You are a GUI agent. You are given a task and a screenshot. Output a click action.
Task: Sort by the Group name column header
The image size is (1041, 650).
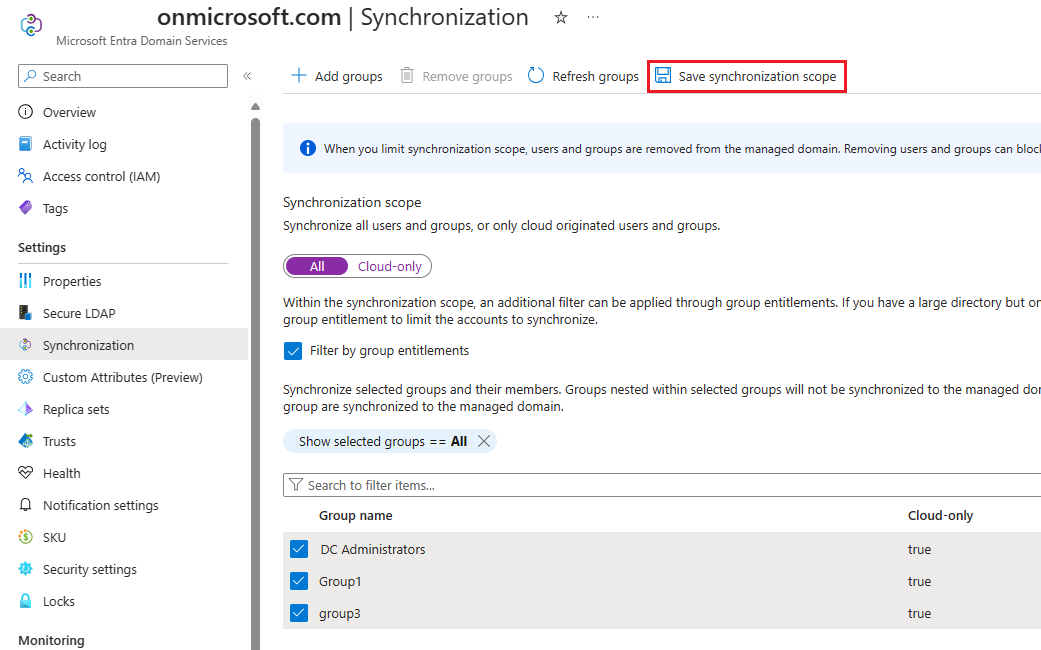(355, 515)
